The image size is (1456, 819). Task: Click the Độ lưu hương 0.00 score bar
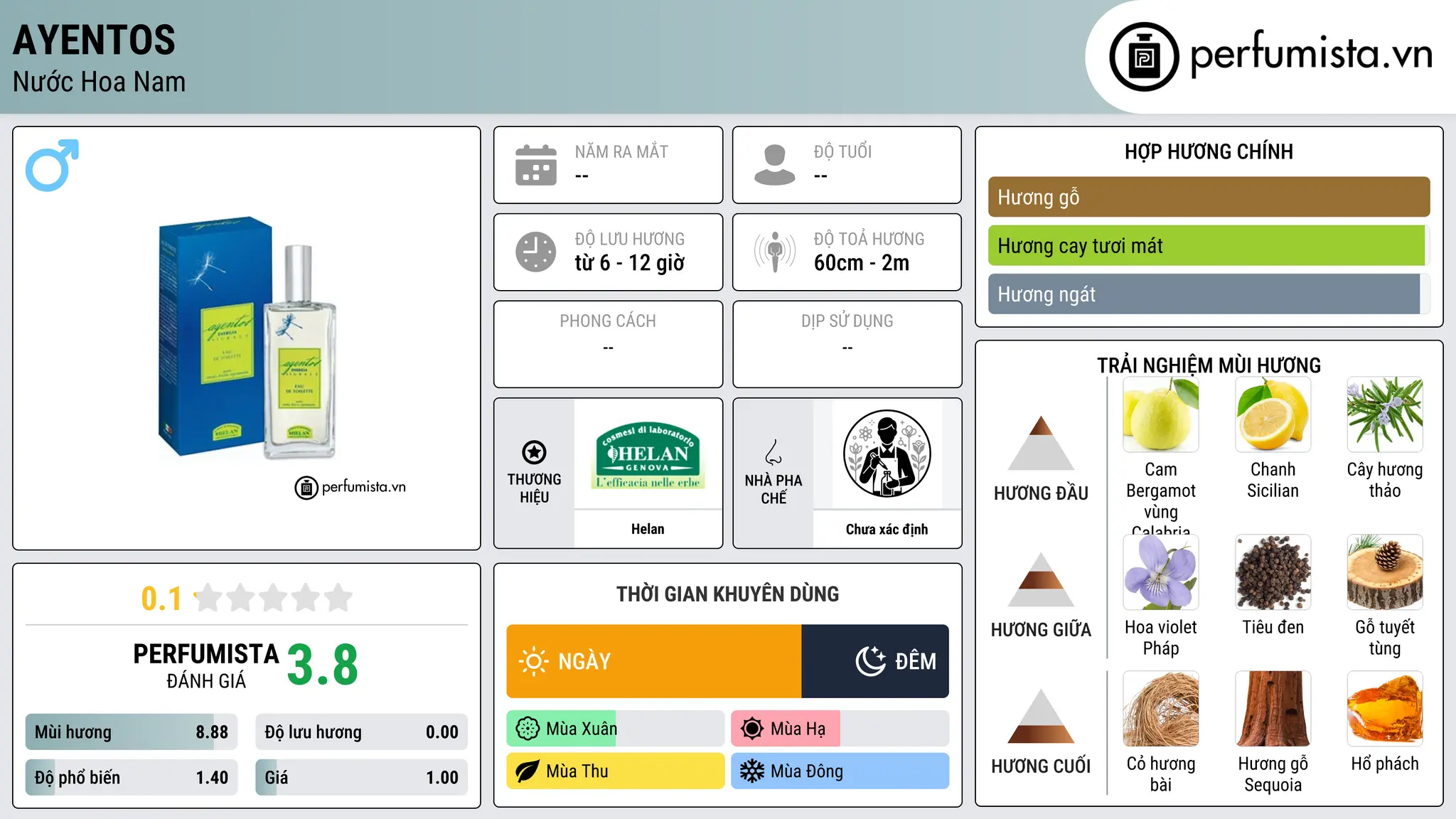click(x=362, y=732)
